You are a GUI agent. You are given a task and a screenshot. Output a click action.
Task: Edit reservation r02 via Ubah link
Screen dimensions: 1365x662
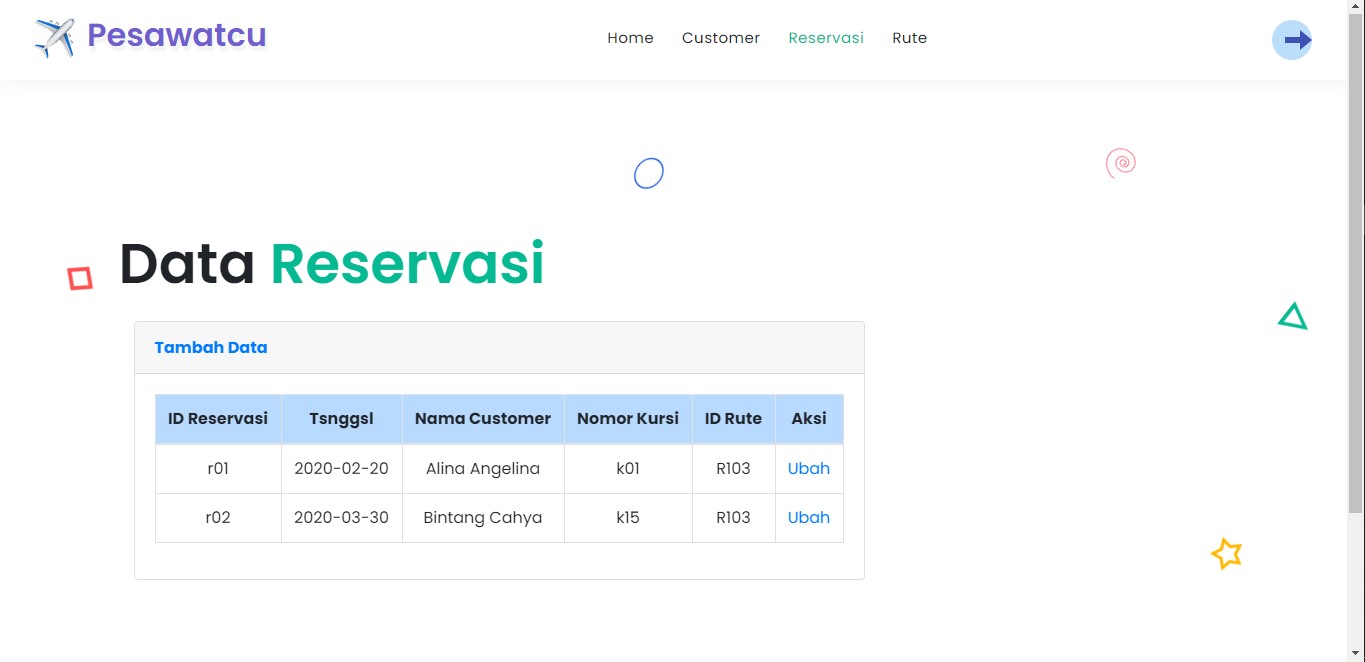point(808,517)
